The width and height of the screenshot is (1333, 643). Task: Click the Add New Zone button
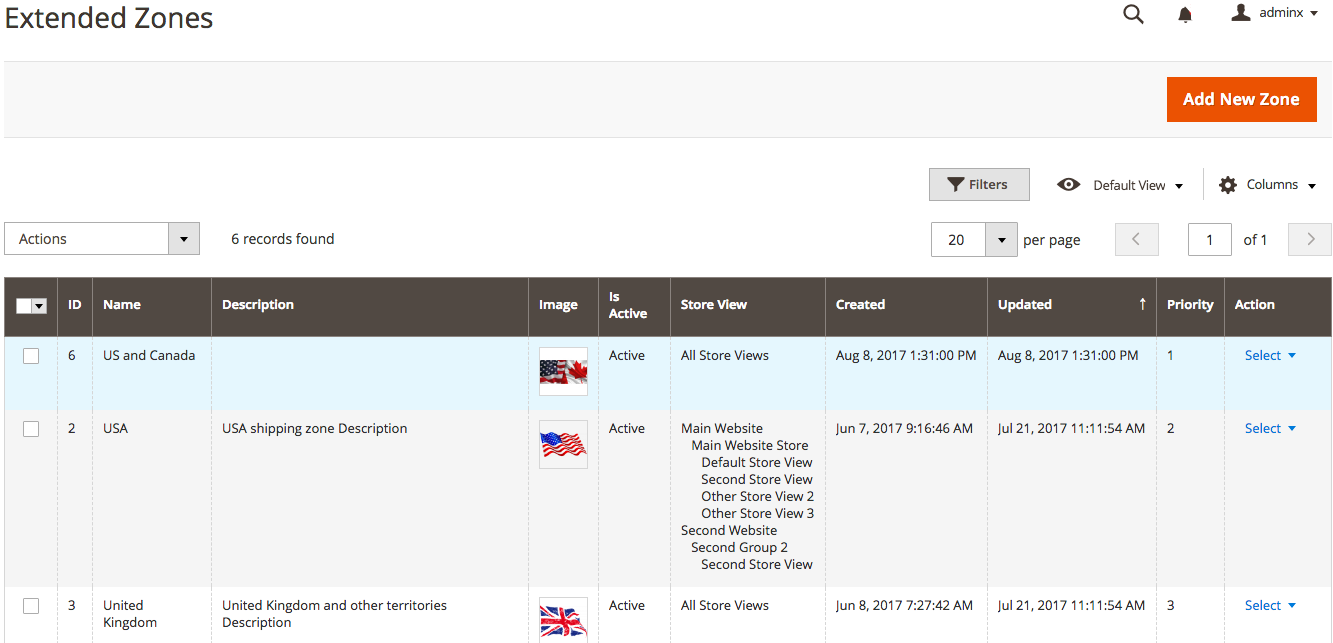pos(1241,99)
